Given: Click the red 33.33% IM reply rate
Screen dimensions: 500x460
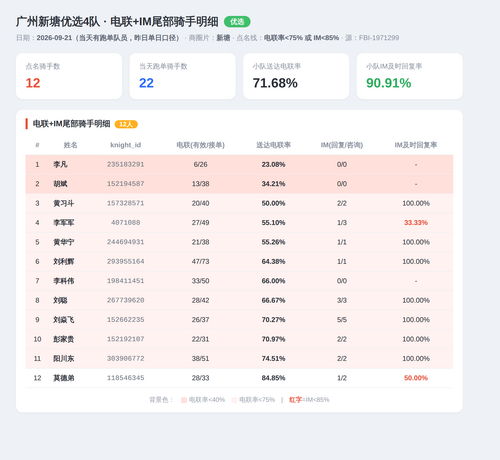Looking at the screenshot, I should tap(416, 223).
